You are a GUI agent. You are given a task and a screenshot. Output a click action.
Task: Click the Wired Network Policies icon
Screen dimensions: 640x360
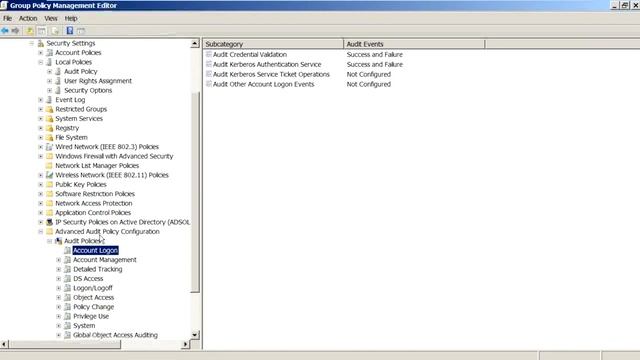coord(49,147)
